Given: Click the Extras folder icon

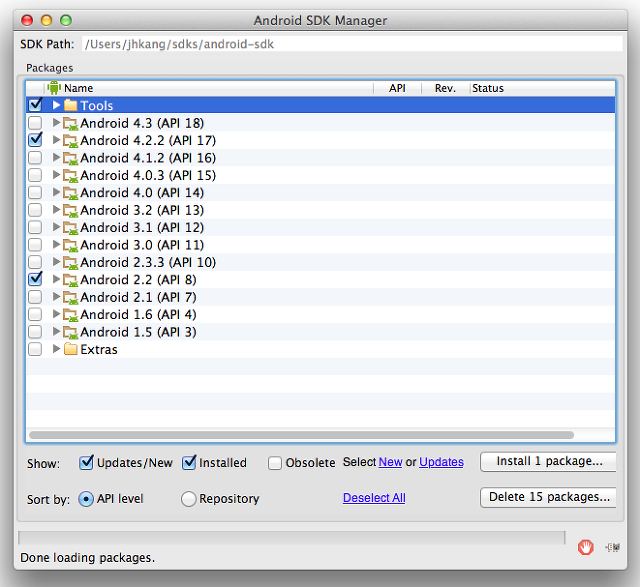Looking at the screenshot, I should tap(71, 349).
